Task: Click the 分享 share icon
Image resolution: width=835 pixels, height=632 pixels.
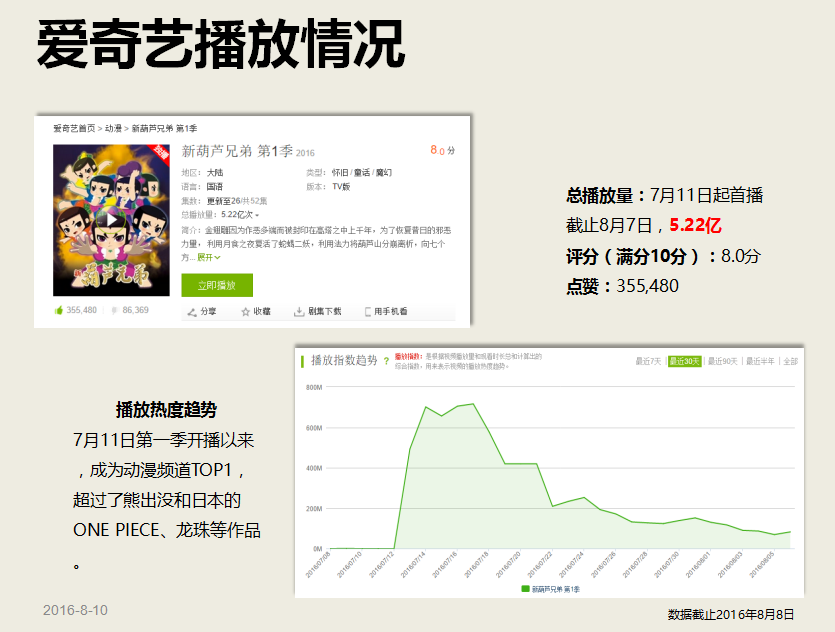Action: coord(192,312)
